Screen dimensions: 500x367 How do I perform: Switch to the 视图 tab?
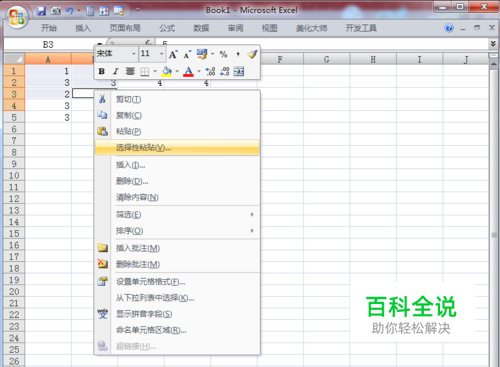pos(269,28)
